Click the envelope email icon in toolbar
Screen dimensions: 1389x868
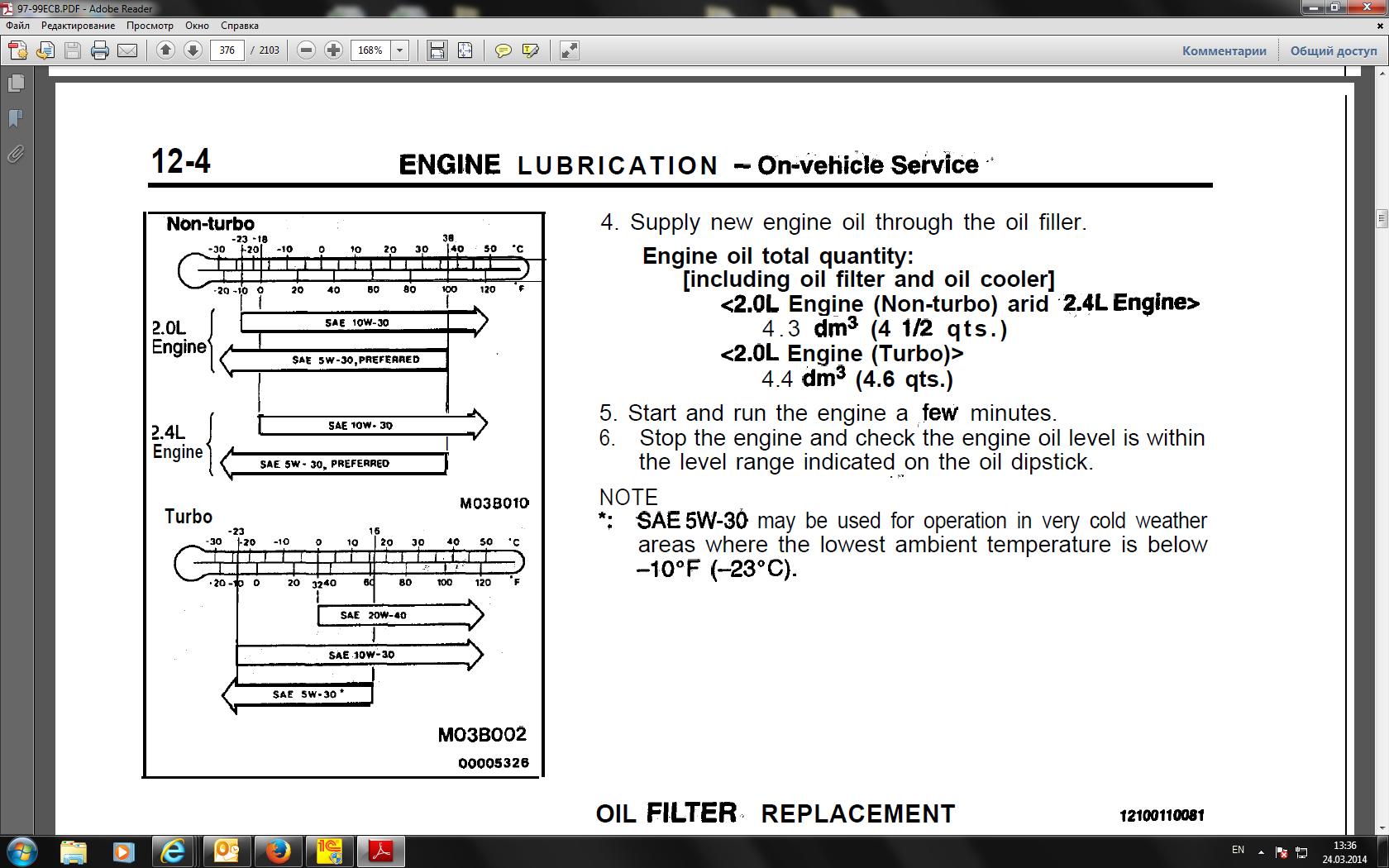click(x=127, y=50)
